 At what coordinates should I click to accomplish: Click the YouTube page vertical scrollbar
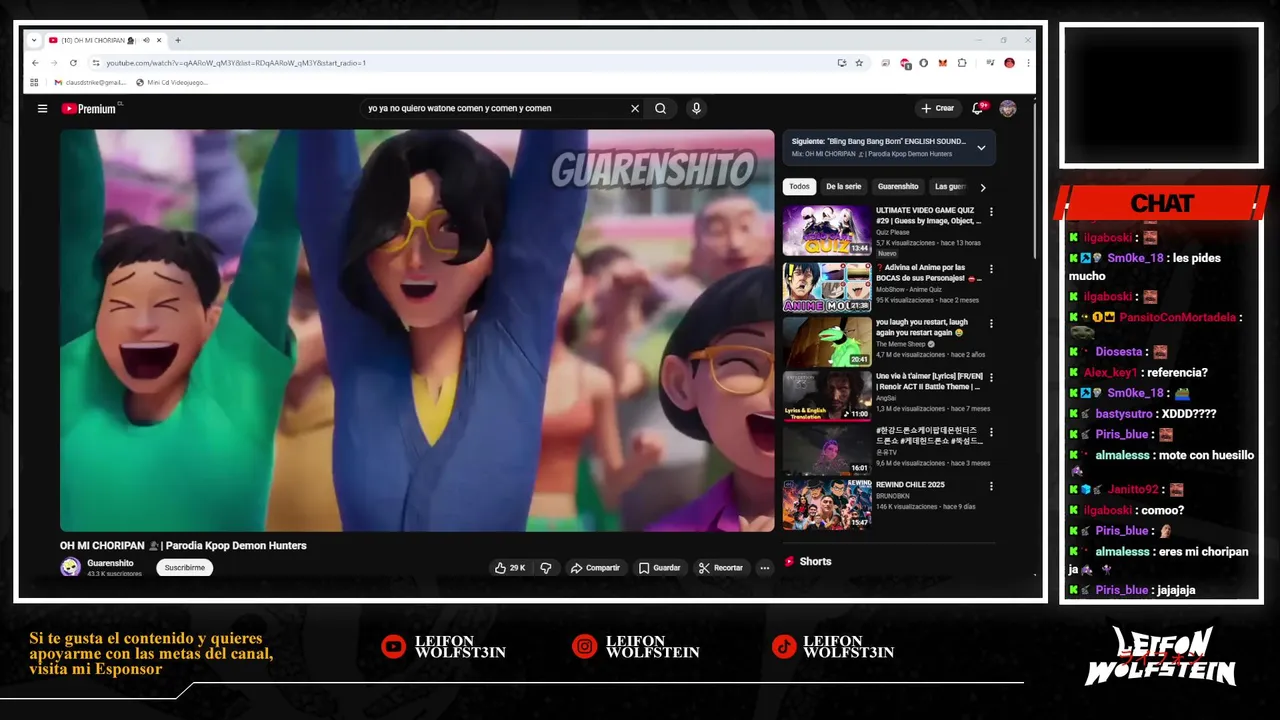[x=1034, y=180]
